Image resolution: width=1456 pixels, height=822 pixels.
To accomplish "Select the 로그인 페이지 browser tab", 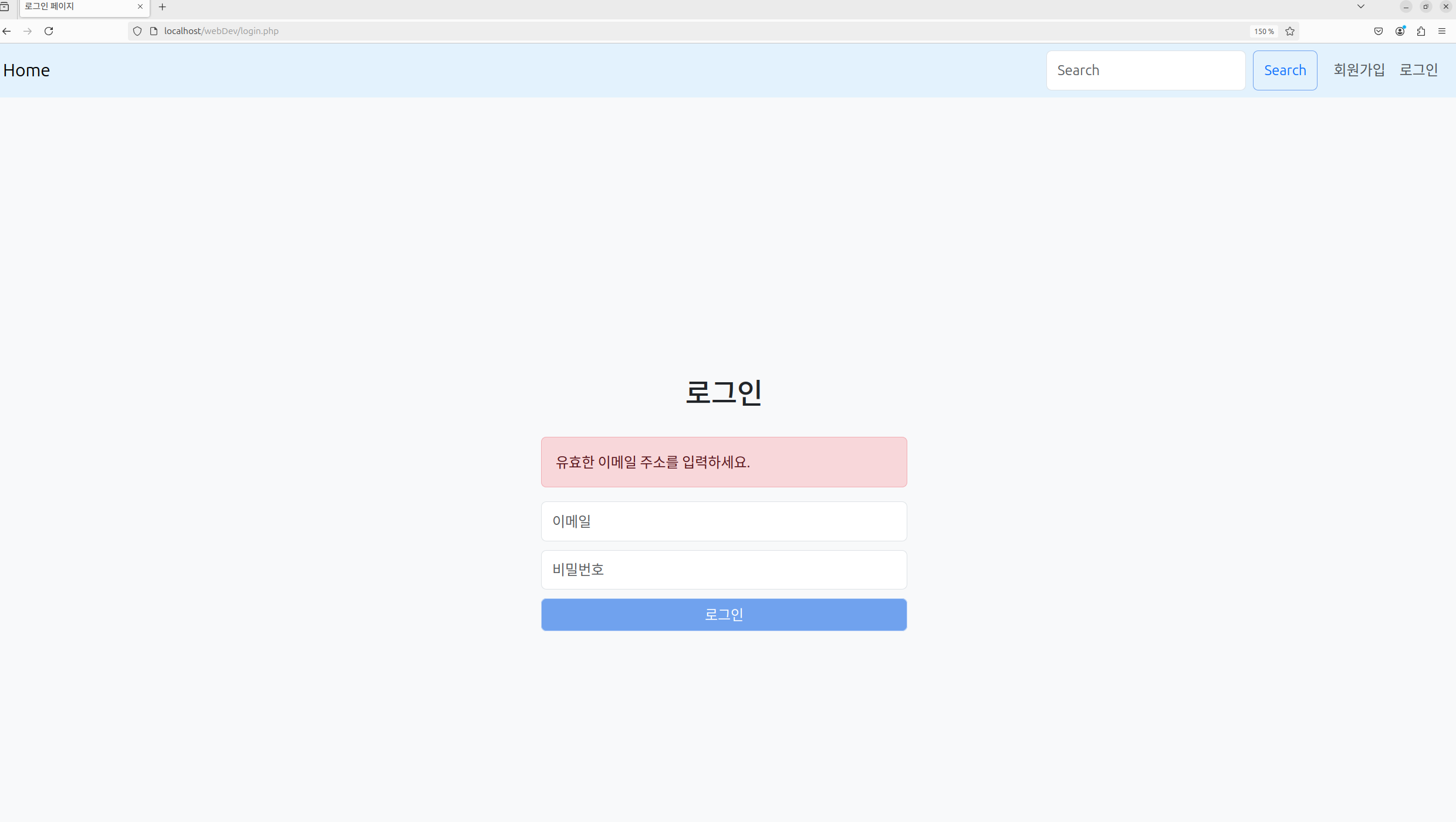I will [x=76, y=6].
